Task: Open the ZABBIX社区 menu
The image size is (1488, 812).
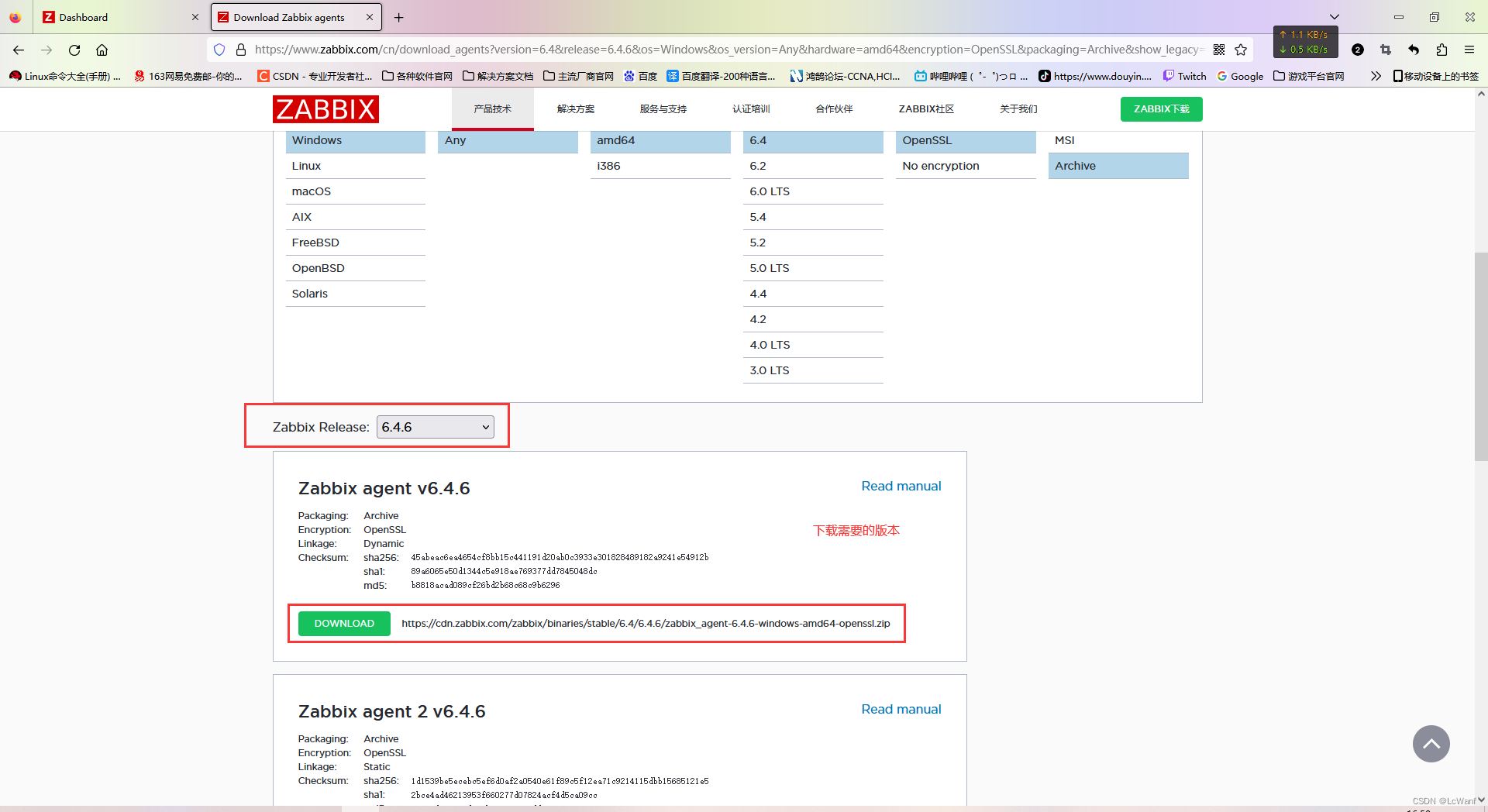Action: coord(926,109)
